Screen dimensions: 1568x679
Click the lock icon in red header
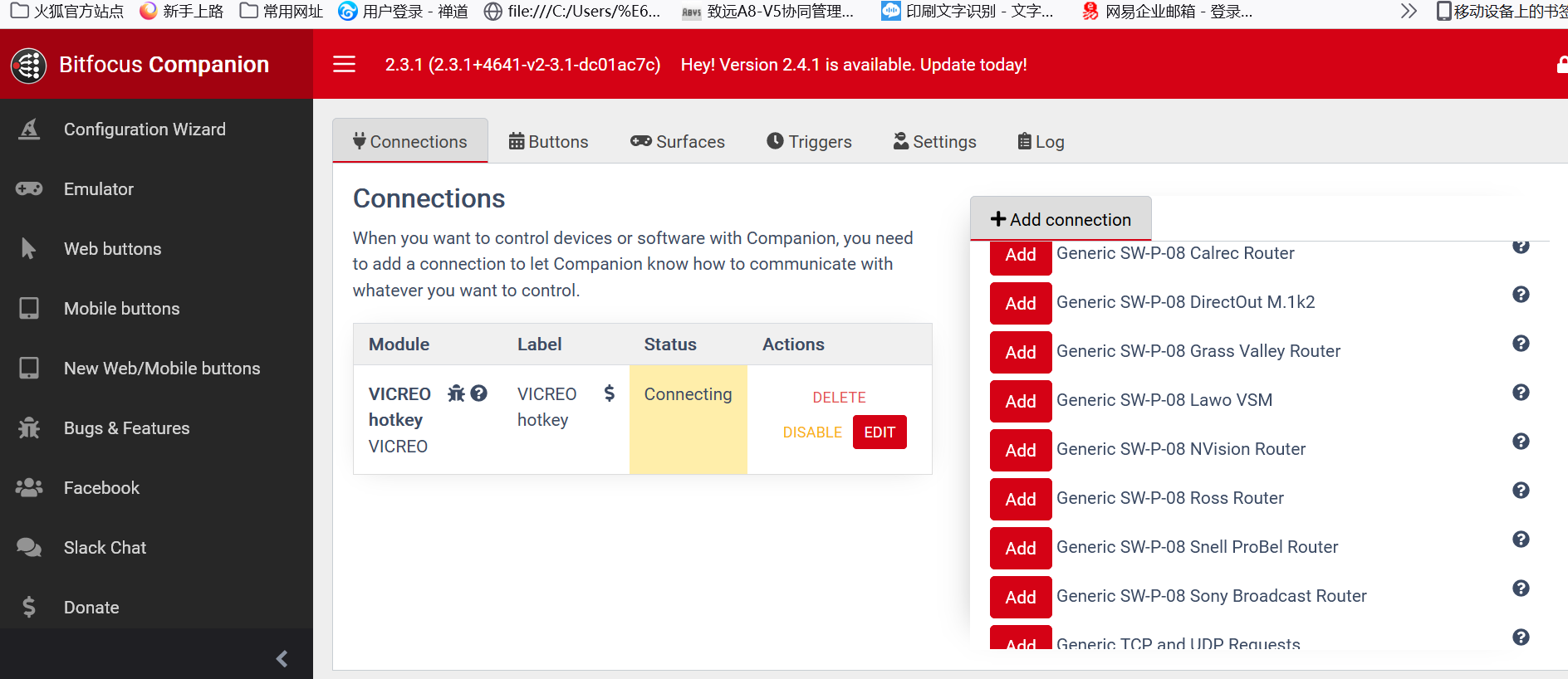[x=1562, y=65]
